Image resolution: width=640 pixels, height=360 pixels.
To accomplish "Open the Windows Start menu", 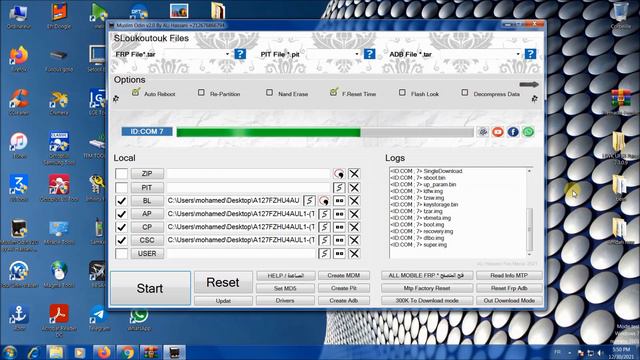I will pyautogui.click(x=9, y=352).
